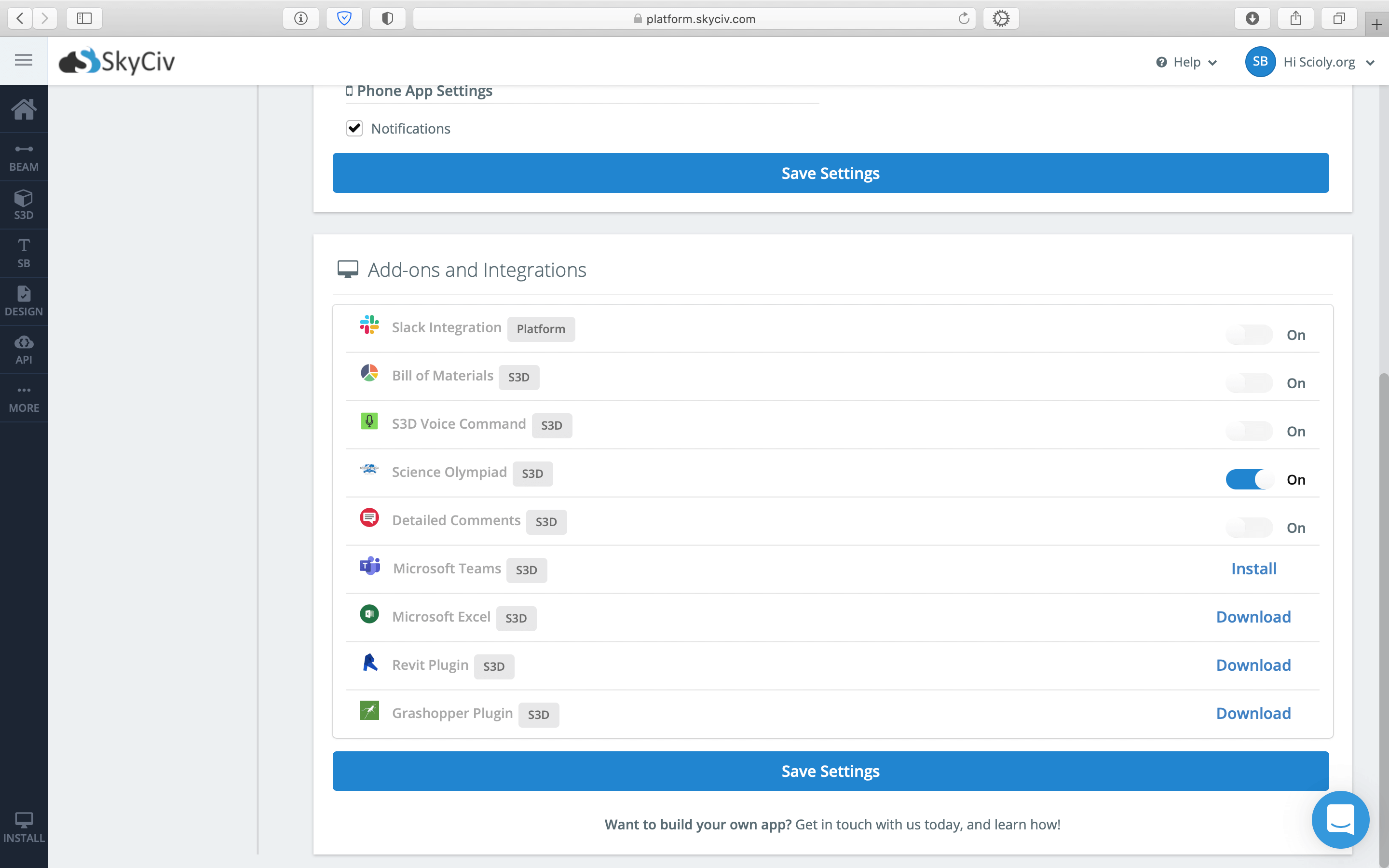
Task: Enable Bill of Materials toggle
Action: 1249,383
